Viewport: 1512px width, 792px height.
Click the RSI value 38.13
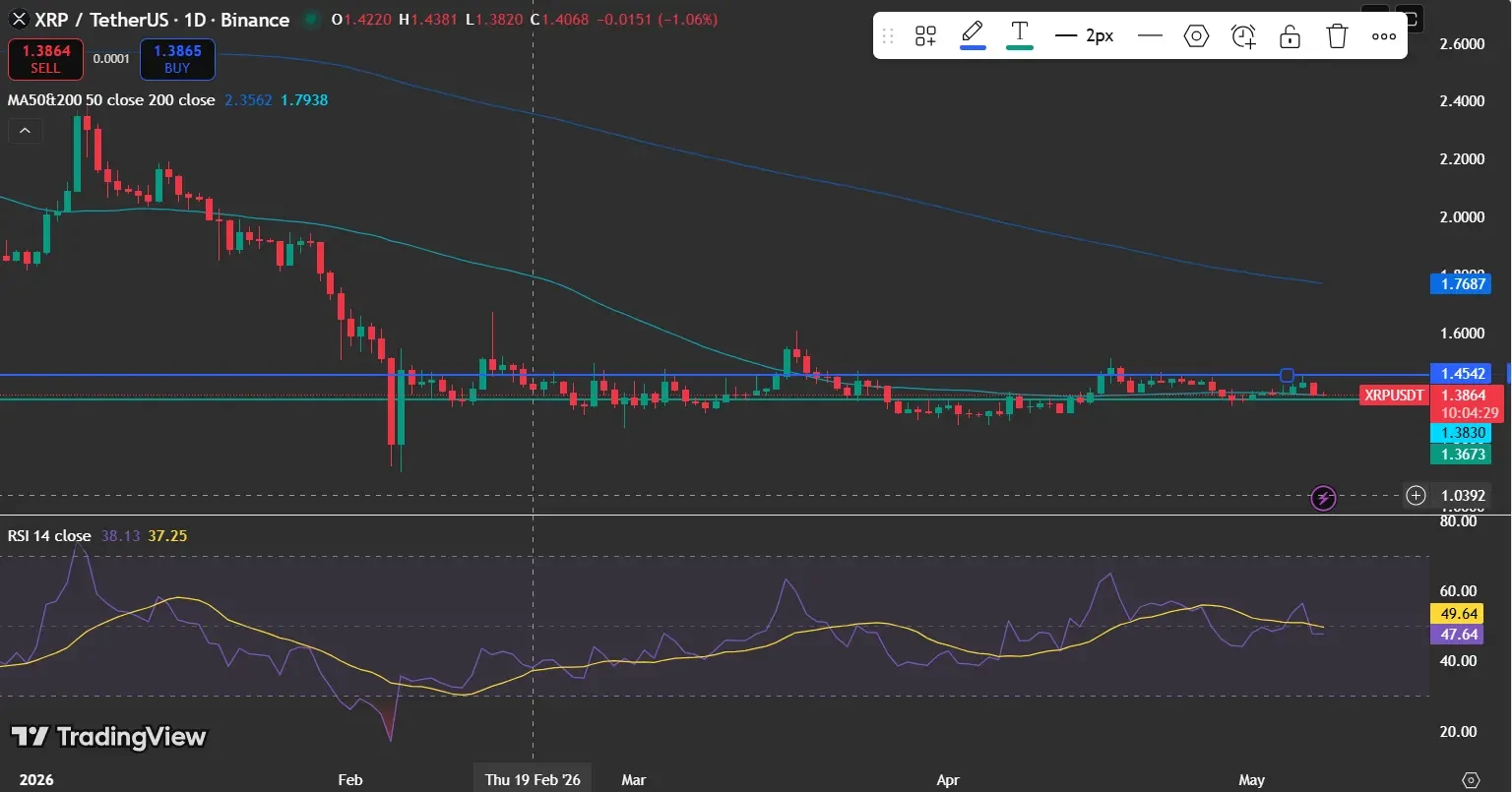(x=120, y=536)
